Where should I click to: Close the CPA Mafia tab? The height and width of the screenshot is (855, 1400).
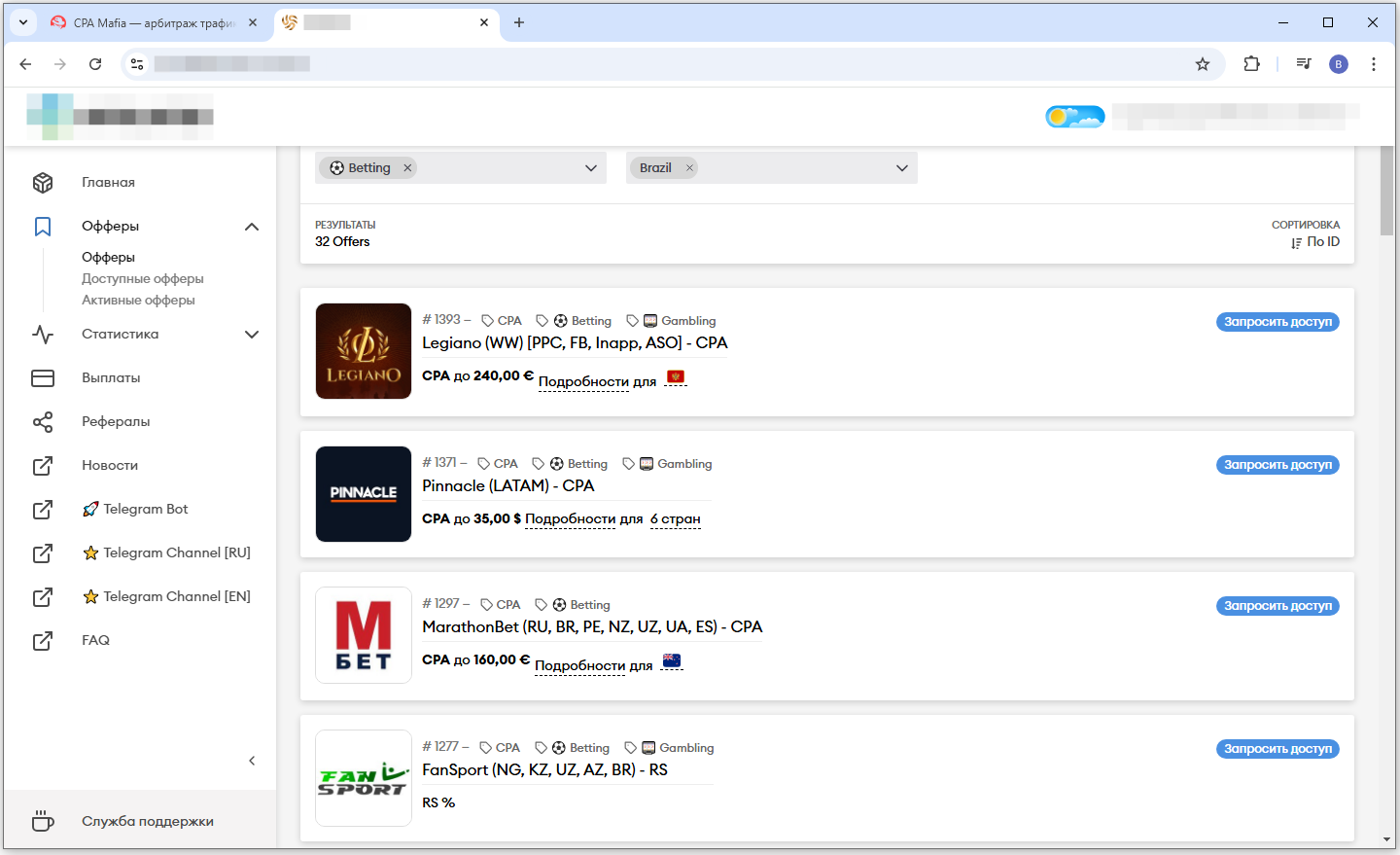click(253, 22)
